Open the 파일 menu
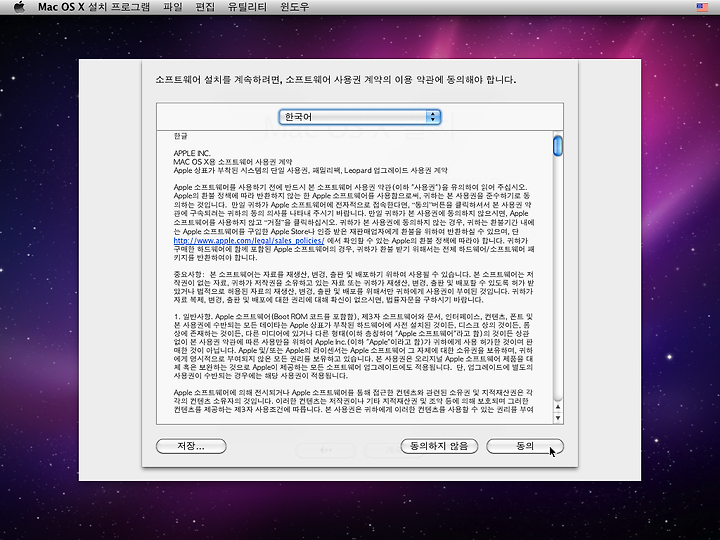The width and height of the screenshot is (720, 540). [173, 7]
